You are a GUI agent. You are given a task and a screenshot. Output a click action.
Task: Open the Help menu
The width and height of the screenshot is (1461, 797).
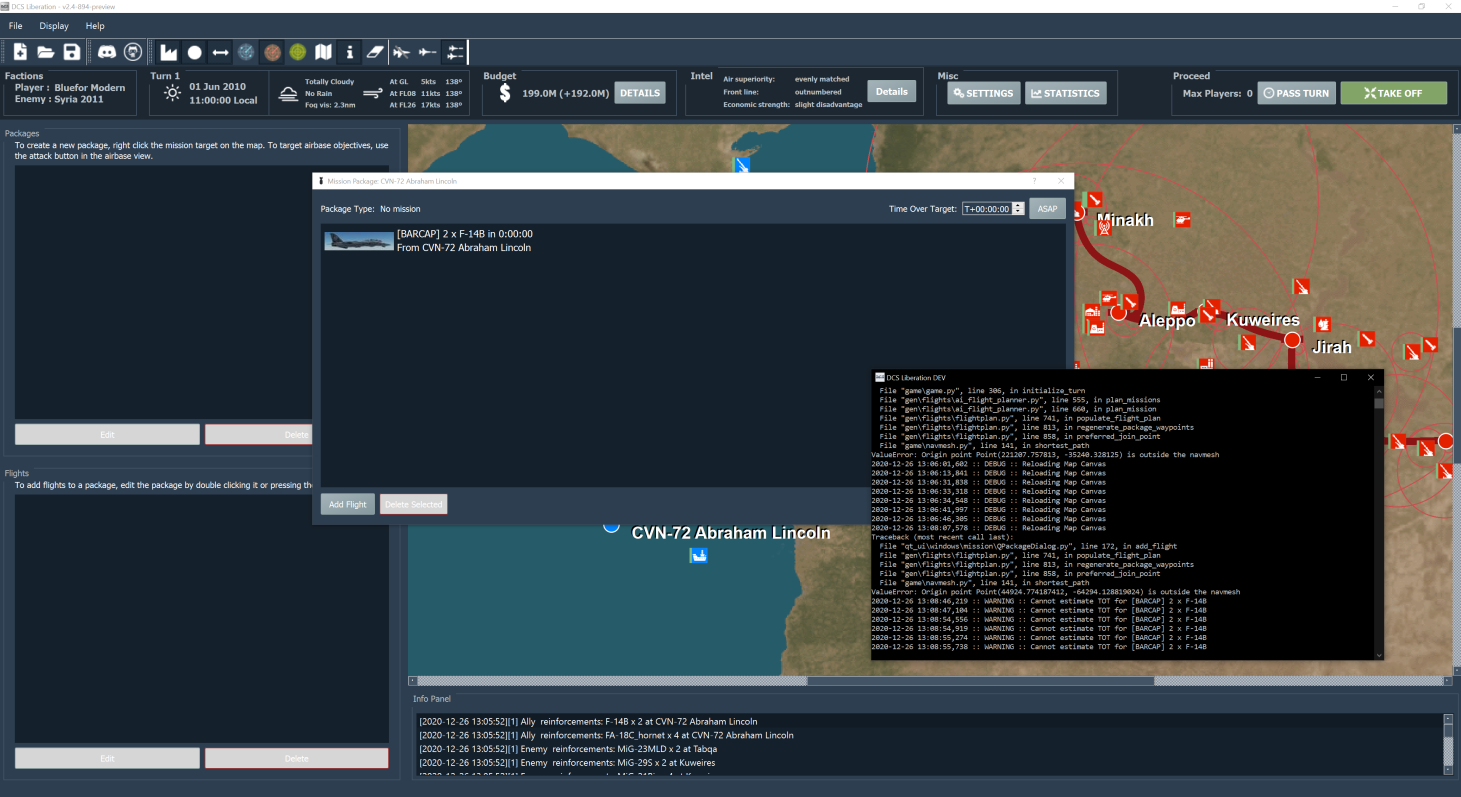tap(95, 26)
